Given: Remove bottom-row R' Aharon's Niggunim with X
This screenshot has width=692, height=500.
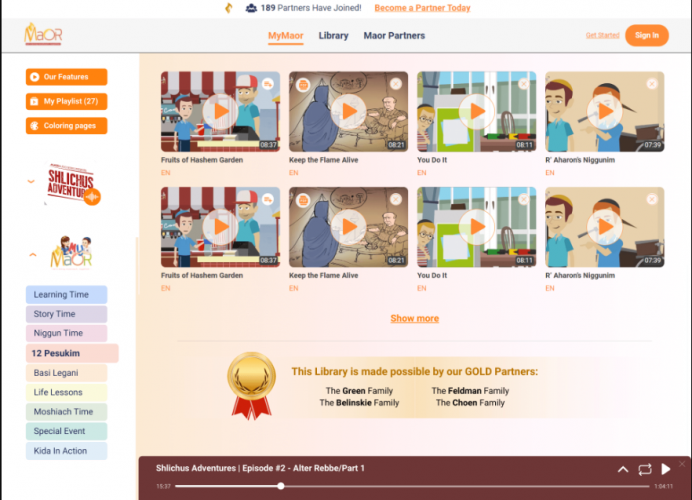Looking at the screenshot, I should (652, 199).
